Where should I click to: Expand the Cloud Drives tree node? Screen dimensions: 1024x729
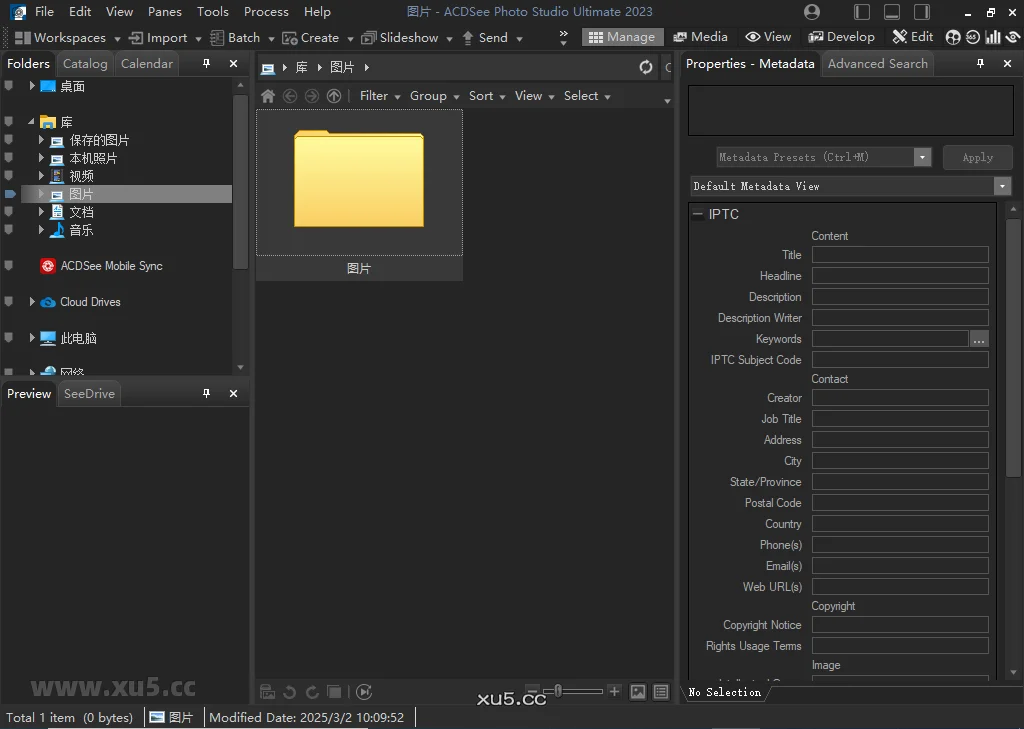(32, 302)
